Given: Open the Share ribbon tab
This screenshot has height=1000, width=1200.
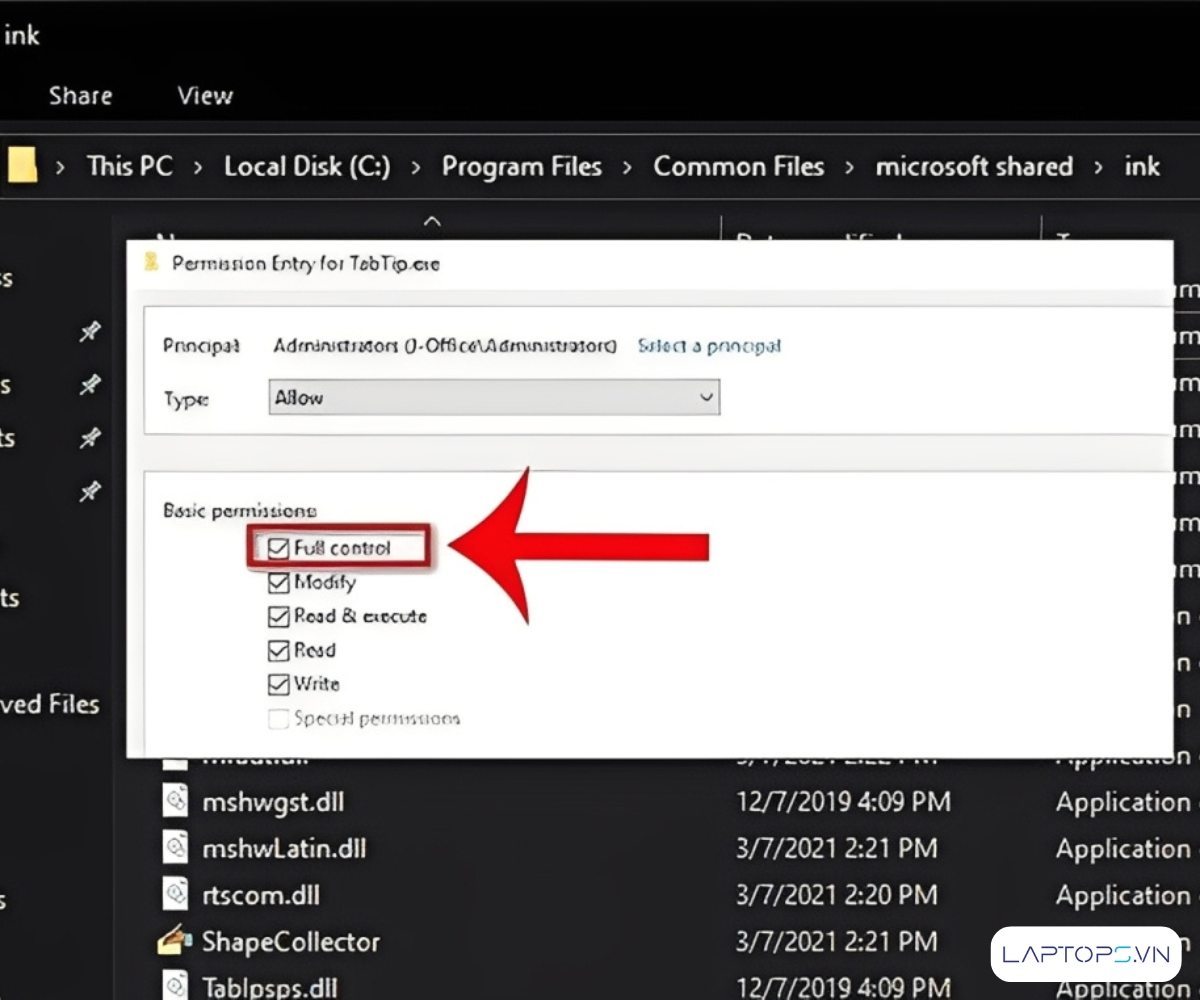Looking at the screenshot, I should 80,96.
